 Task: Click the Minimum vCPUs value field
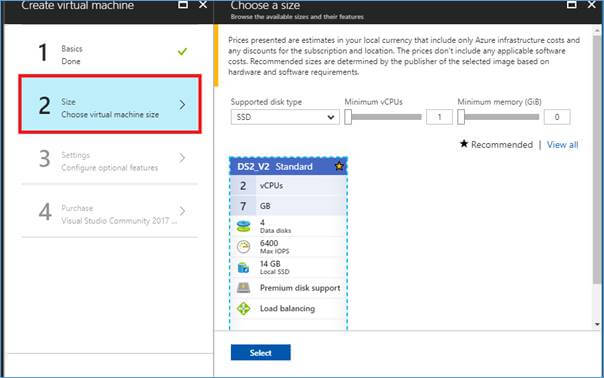[x=439, y=117]
